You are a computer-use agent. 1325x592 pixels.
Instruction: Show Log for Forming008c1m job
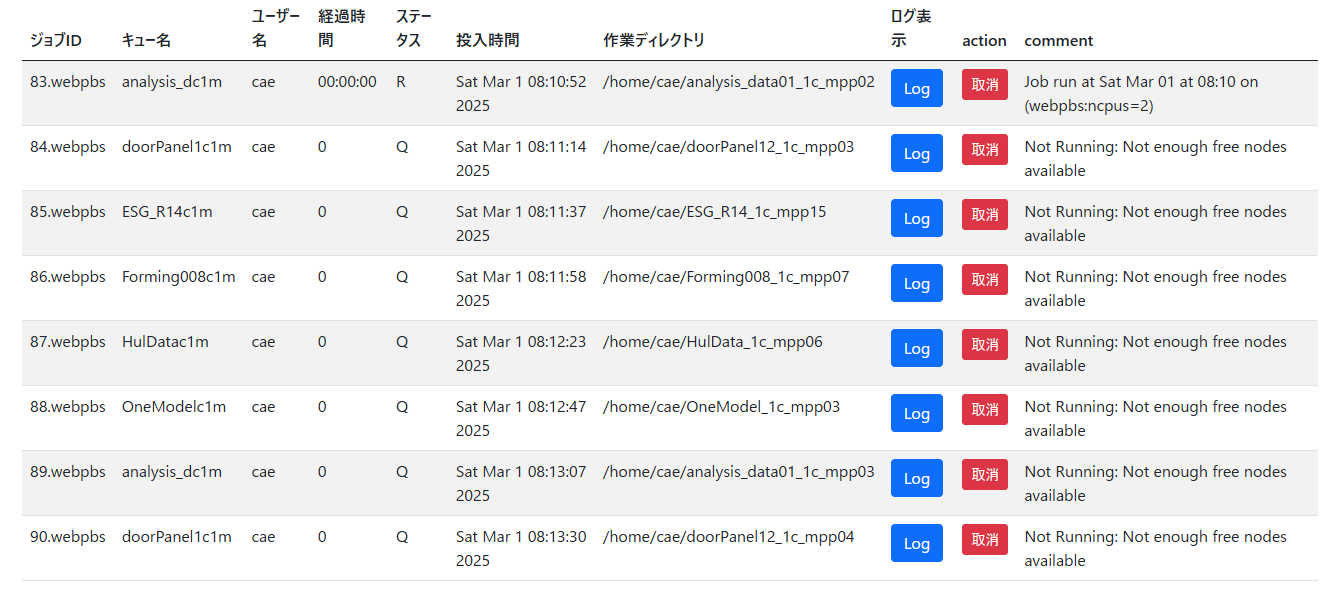pos(916,283)
